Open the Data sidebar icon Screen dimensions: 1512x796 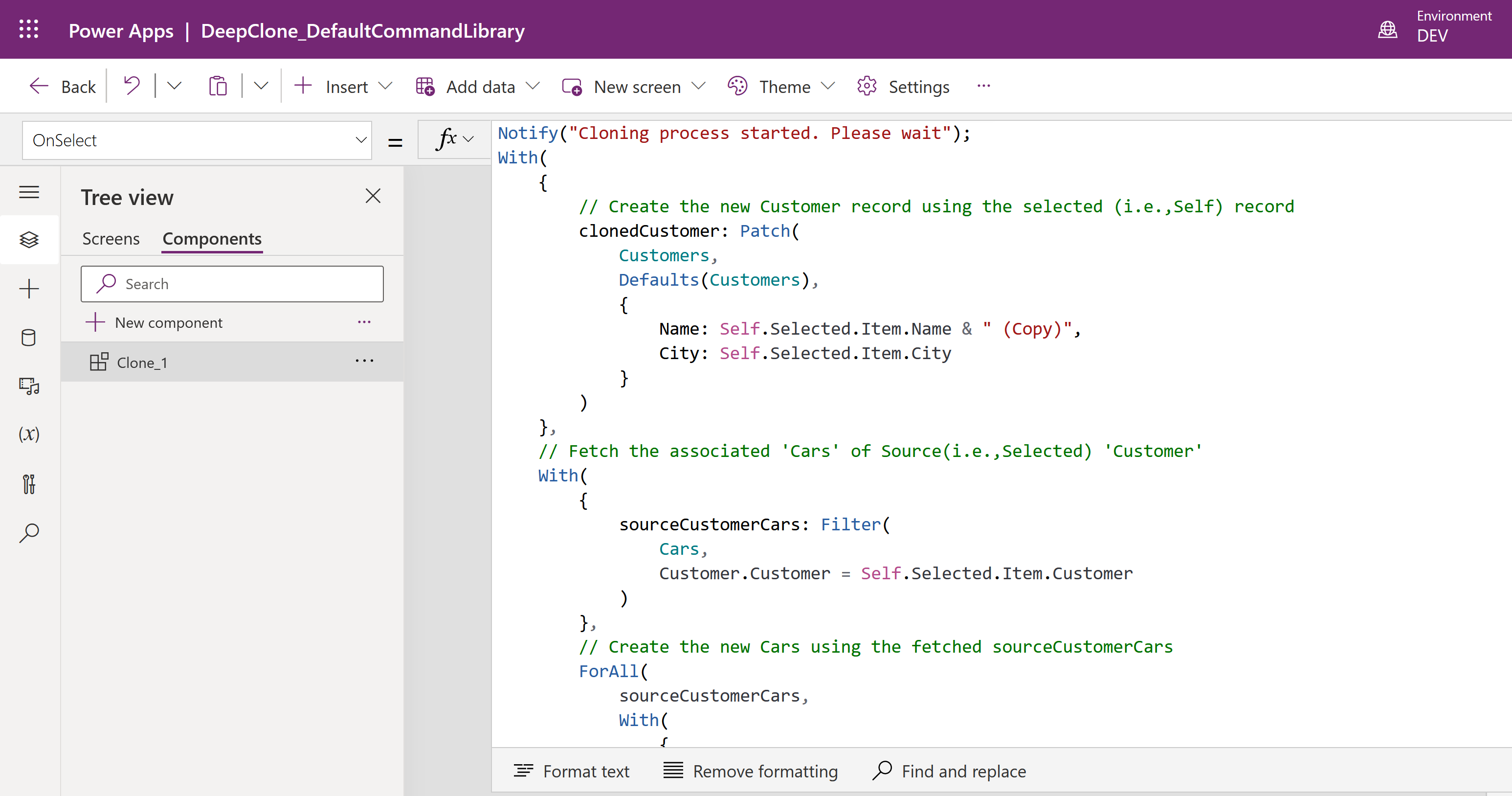tap(29, 338)
